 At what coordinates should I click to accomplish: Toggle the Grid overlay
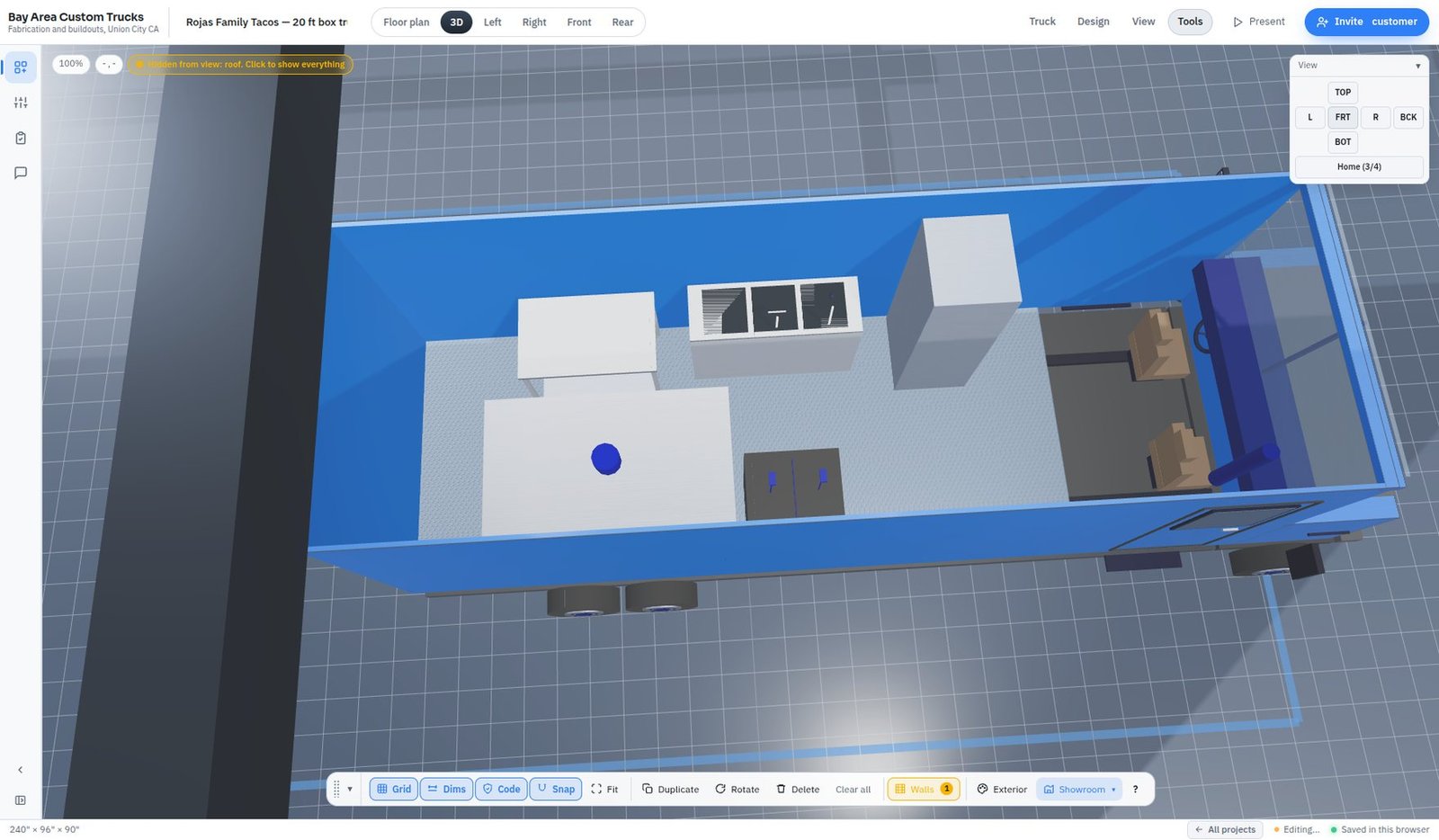394,790
